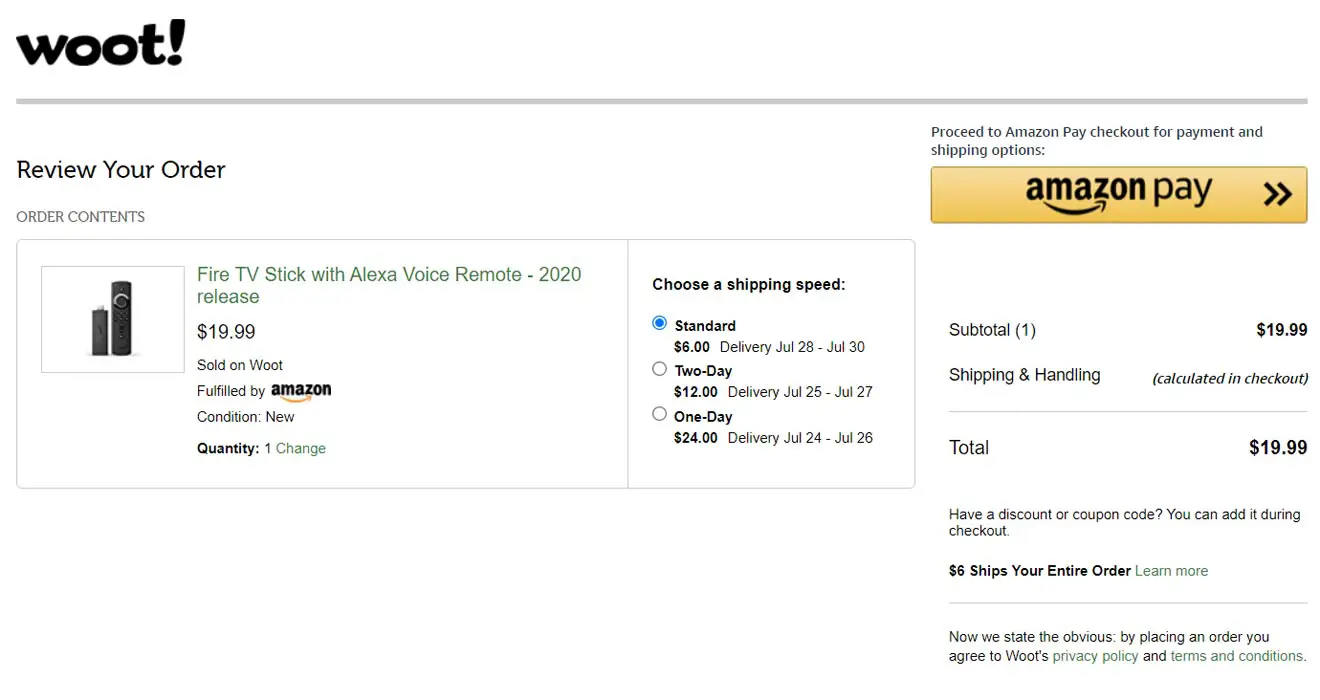Click the calculated in checkout note

[x=1230, y=378]
